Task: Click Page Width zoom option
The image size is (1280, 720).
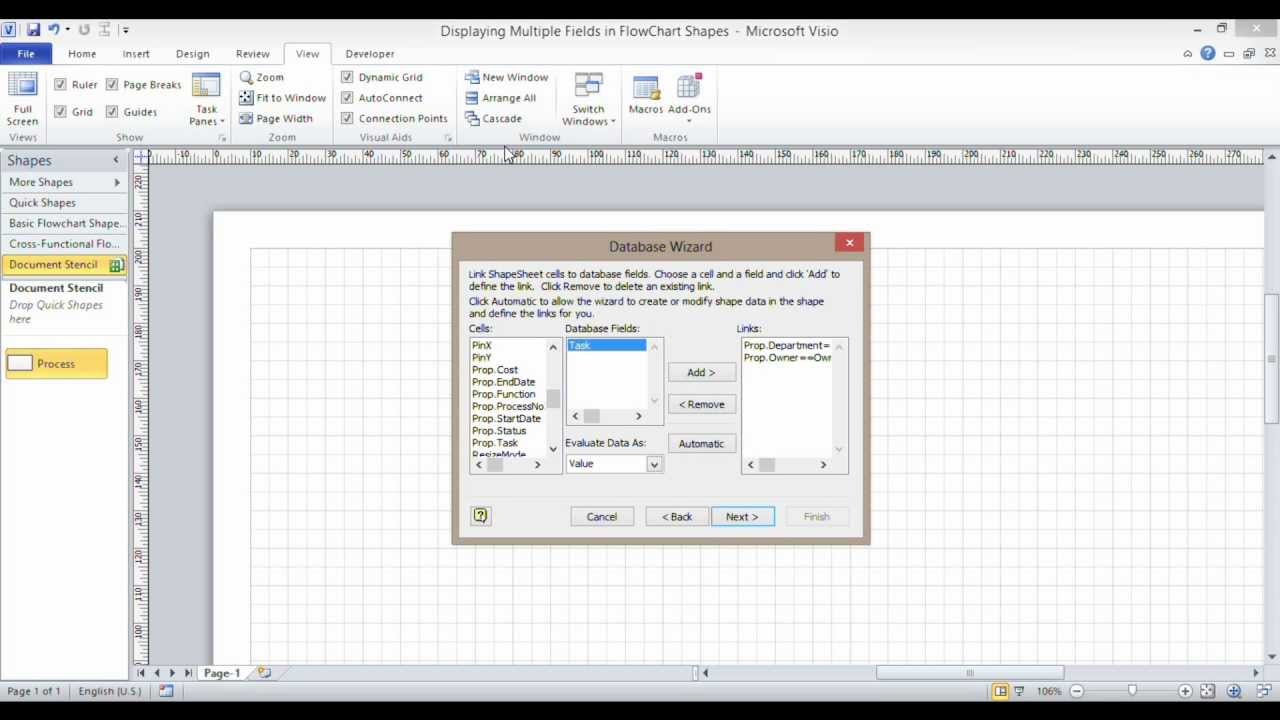Action: pyautogui.click(x=276, y=118)
